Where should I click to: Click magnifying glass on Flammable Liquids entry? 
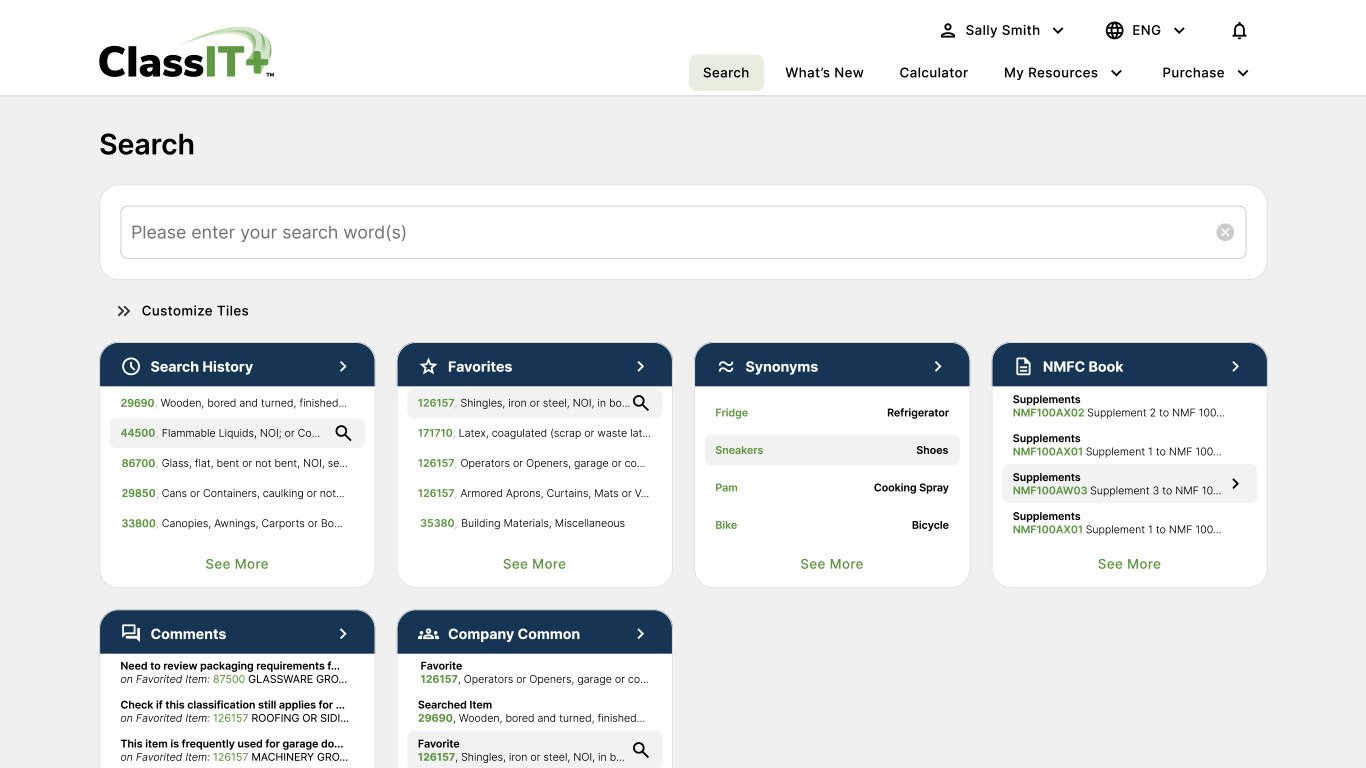click(344, 433)
